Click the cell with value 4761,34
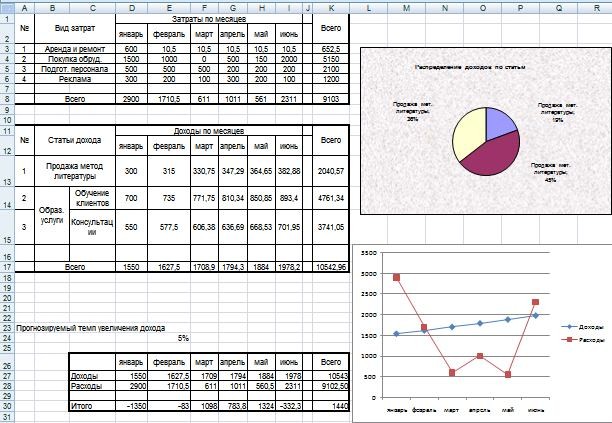Image resolution: width=612 pixels, height=423 pixels. click(331, 198)
